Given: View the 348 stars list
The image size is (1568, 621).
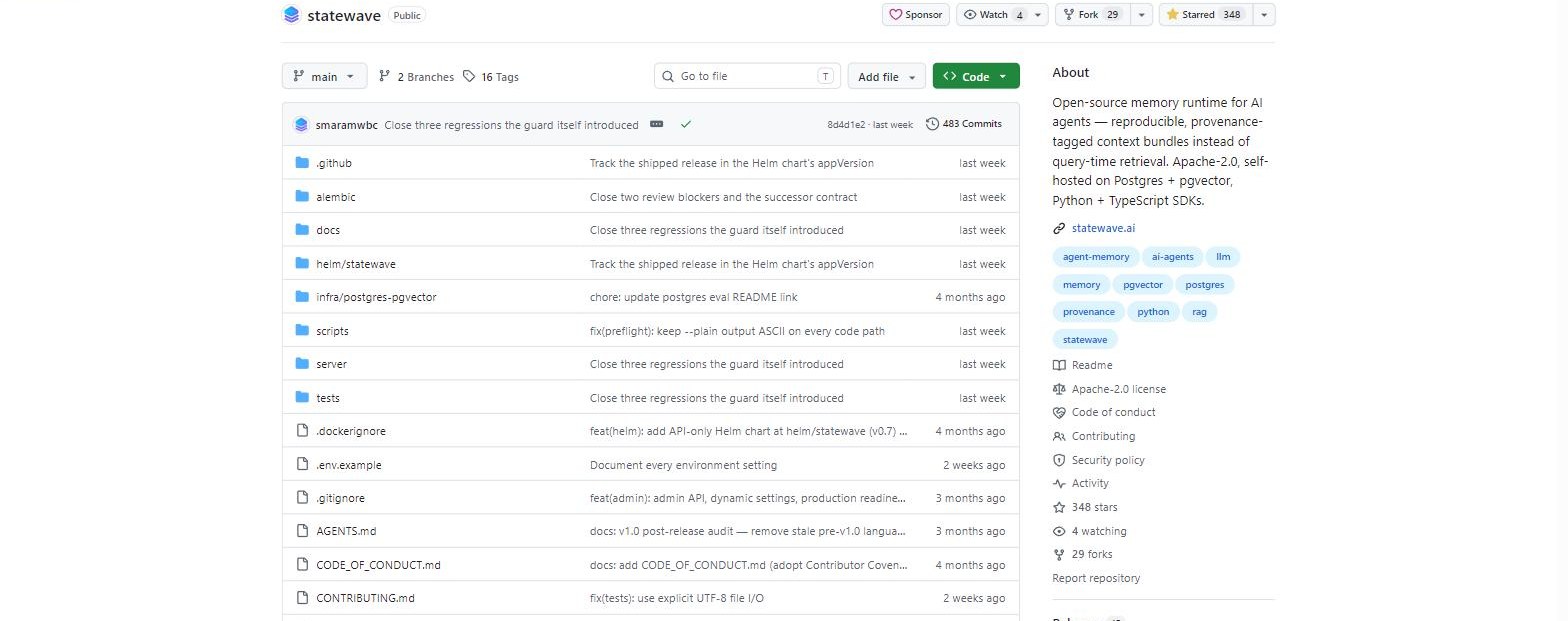Looking at the screenshot, I should point(1095,508).
